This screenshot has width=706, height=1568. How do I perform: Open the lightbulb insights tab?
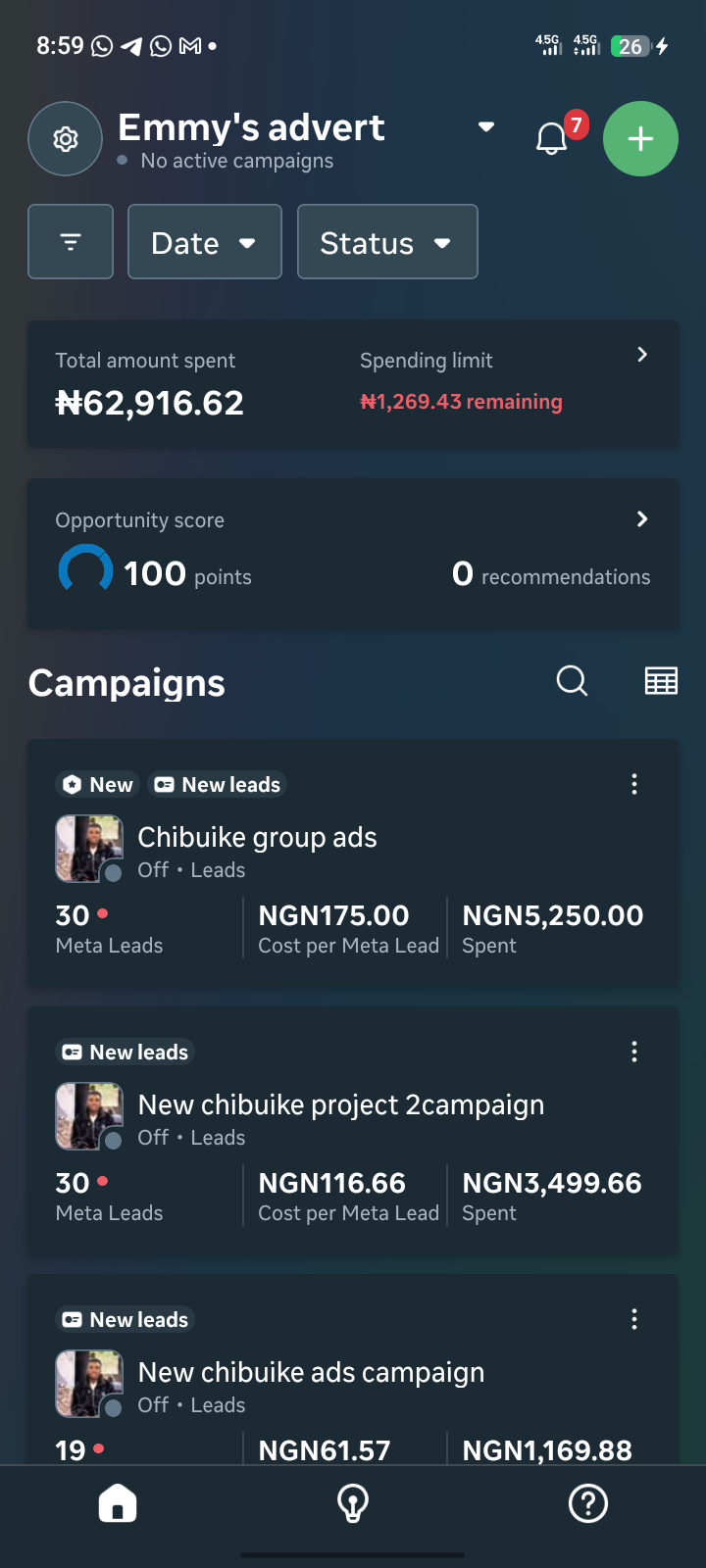353,1503
